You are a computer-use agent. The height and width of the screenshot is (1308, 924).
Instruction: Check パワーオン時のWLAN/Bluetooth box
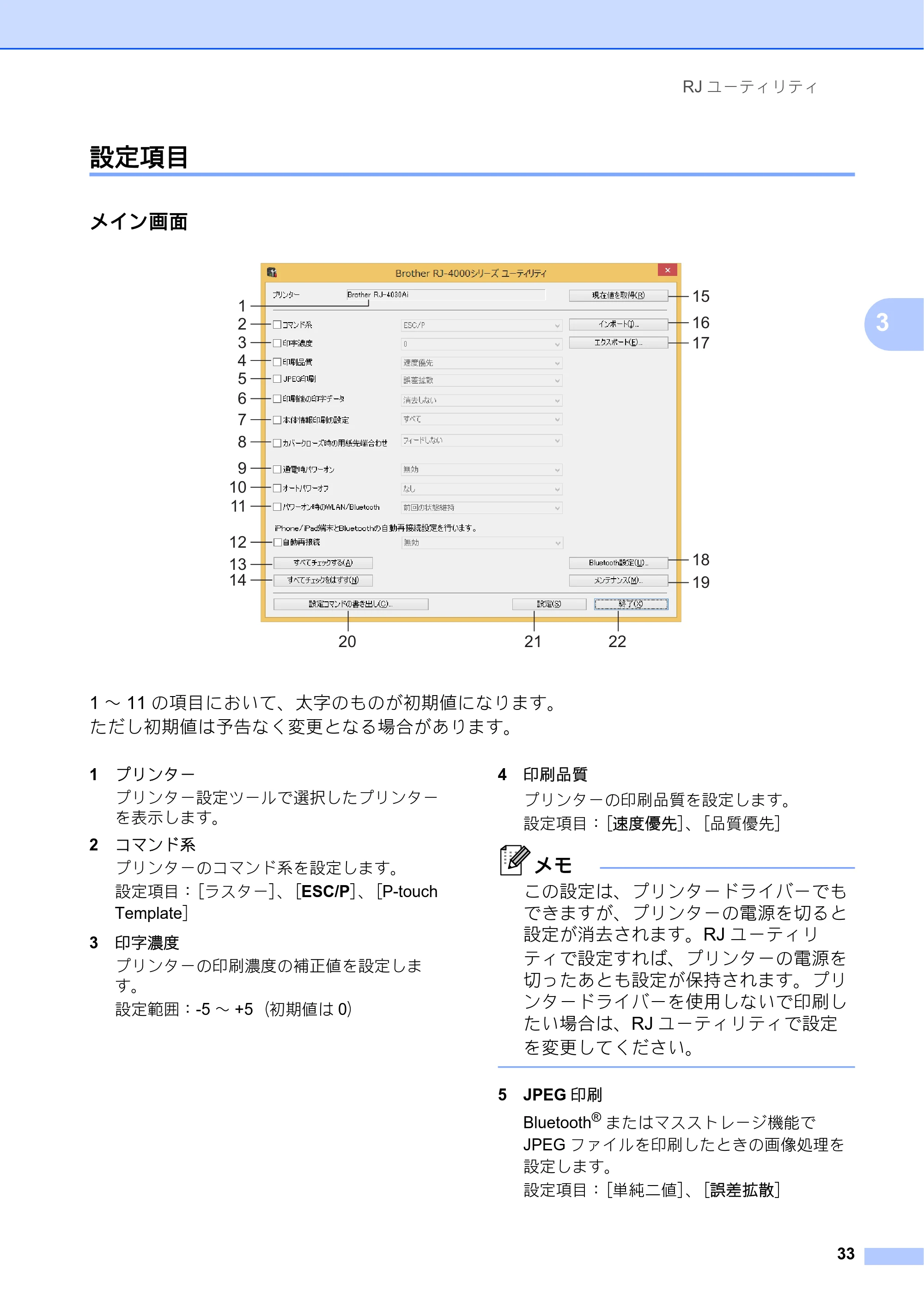pos(277,507)
